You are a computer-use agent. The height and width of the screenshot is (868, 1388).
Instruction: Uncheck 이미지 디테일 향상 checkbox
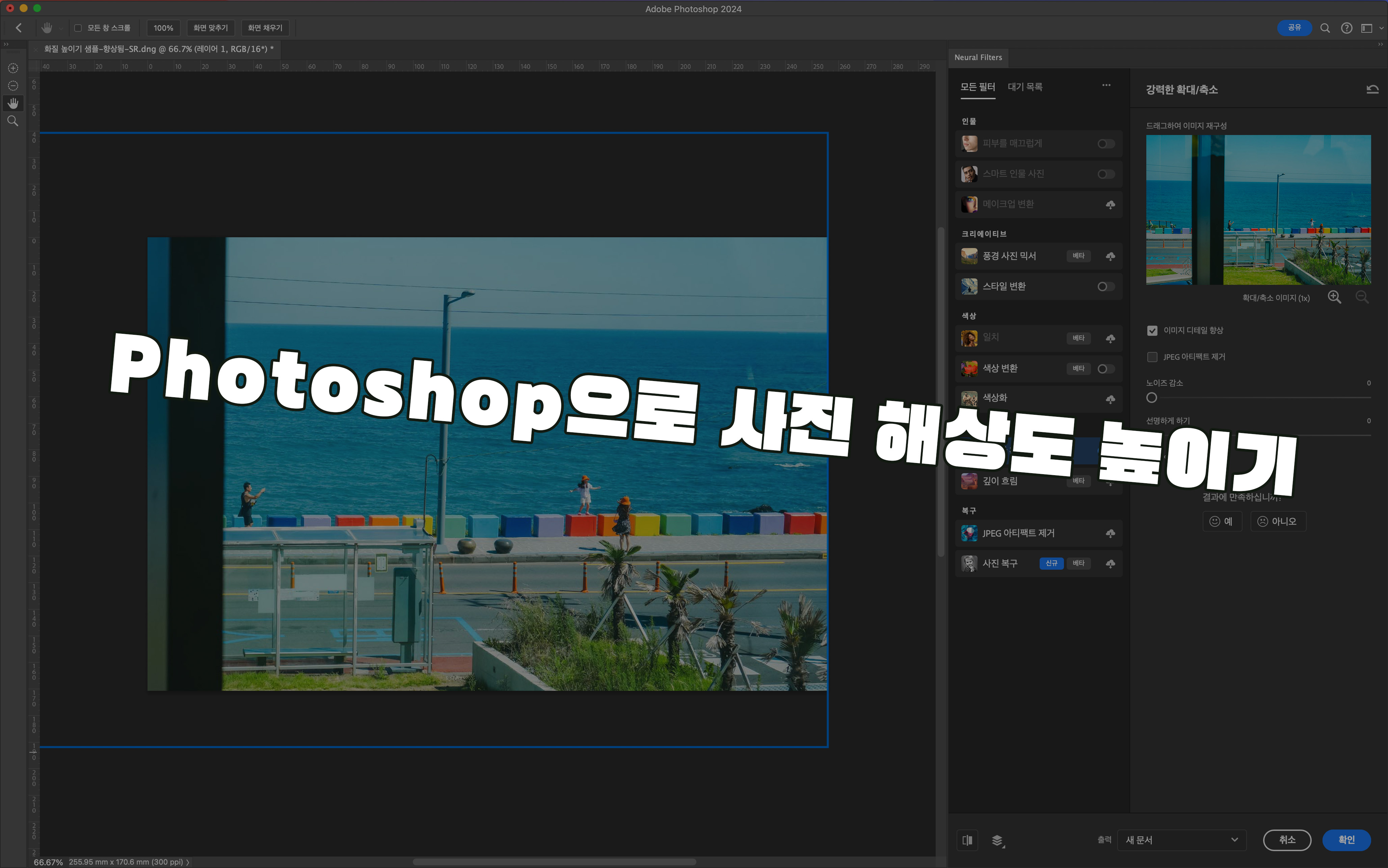point(1152,331)
